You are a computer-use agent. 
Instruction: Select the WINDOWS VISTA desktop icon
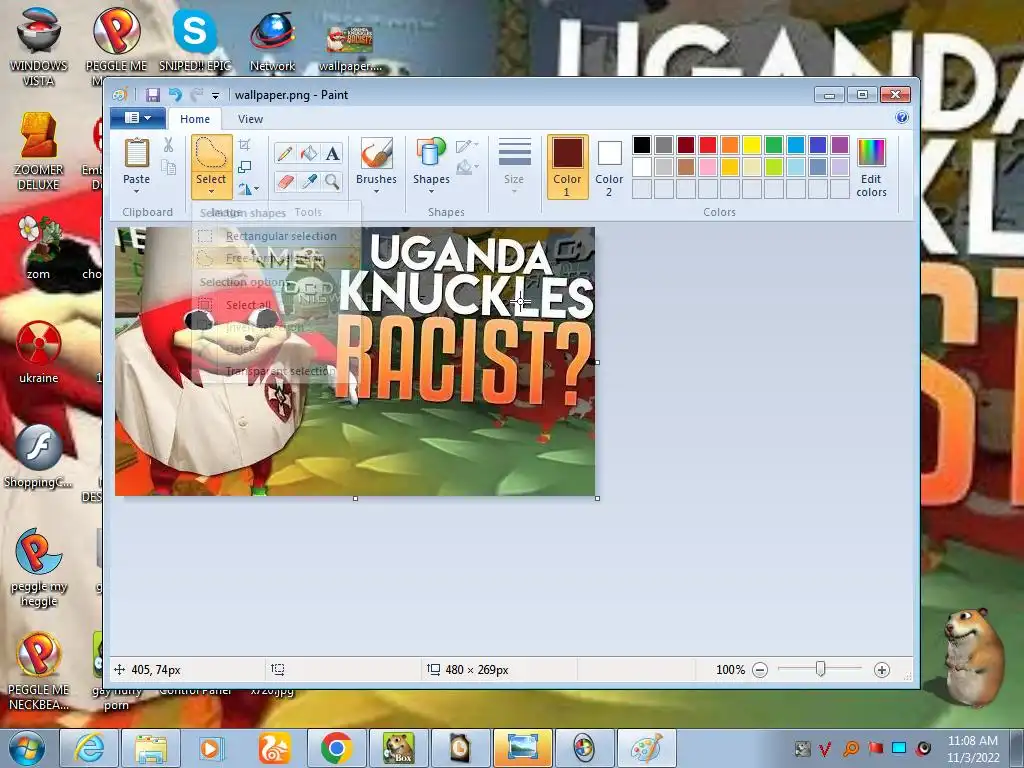39,46
